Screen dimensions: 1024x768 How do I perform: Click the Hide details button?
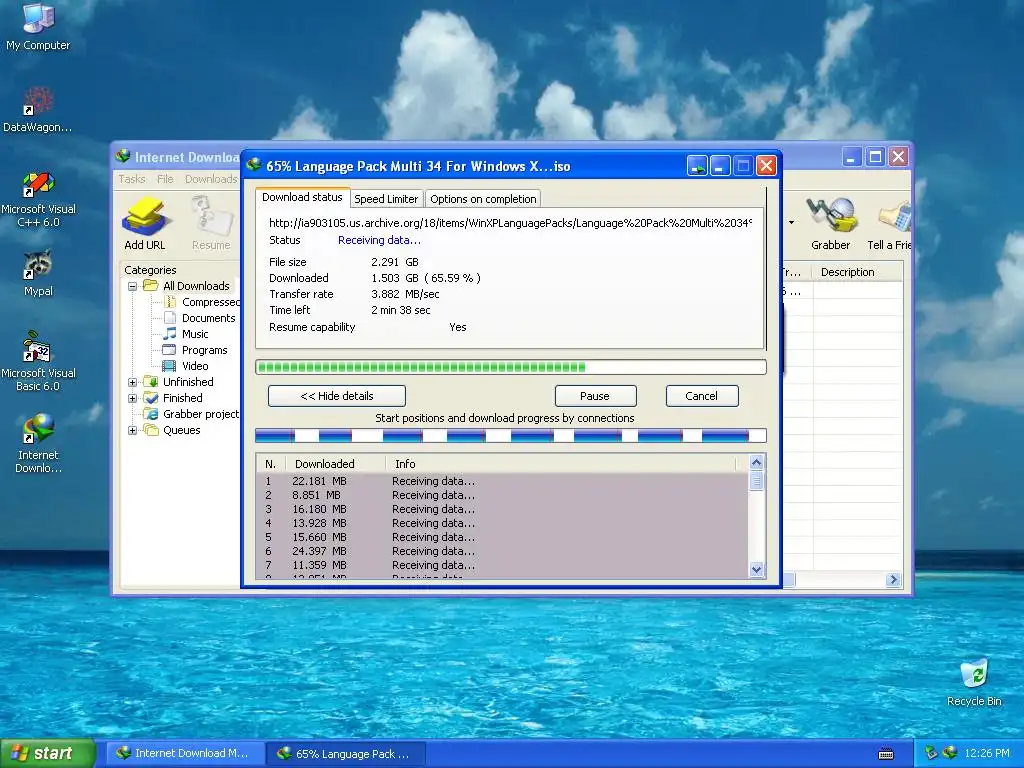[x=337, y=396]
